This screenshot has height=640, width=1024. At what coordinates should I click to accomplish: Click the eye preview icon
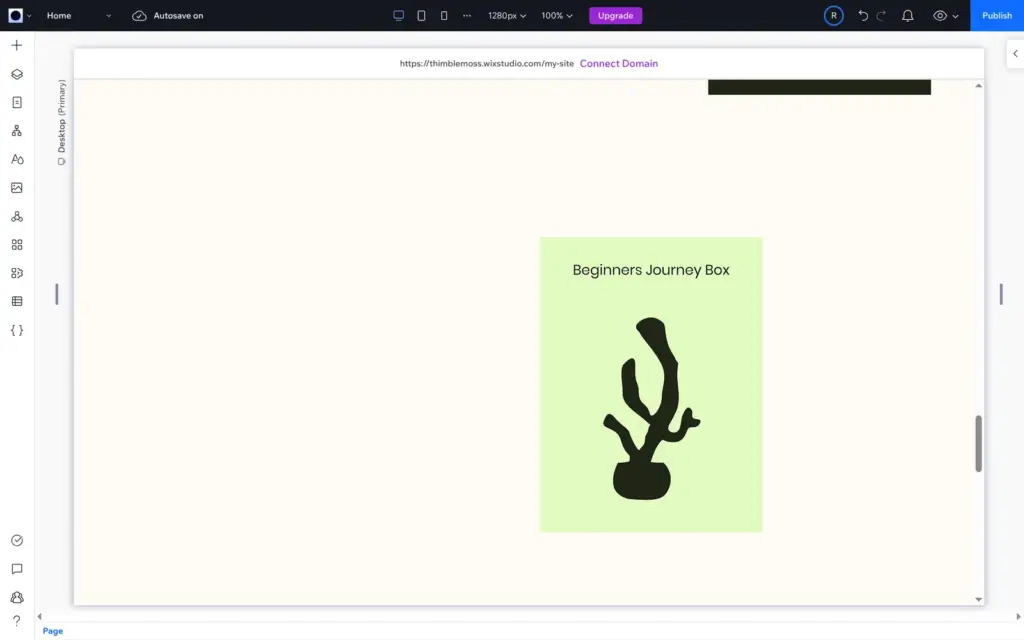939,16
